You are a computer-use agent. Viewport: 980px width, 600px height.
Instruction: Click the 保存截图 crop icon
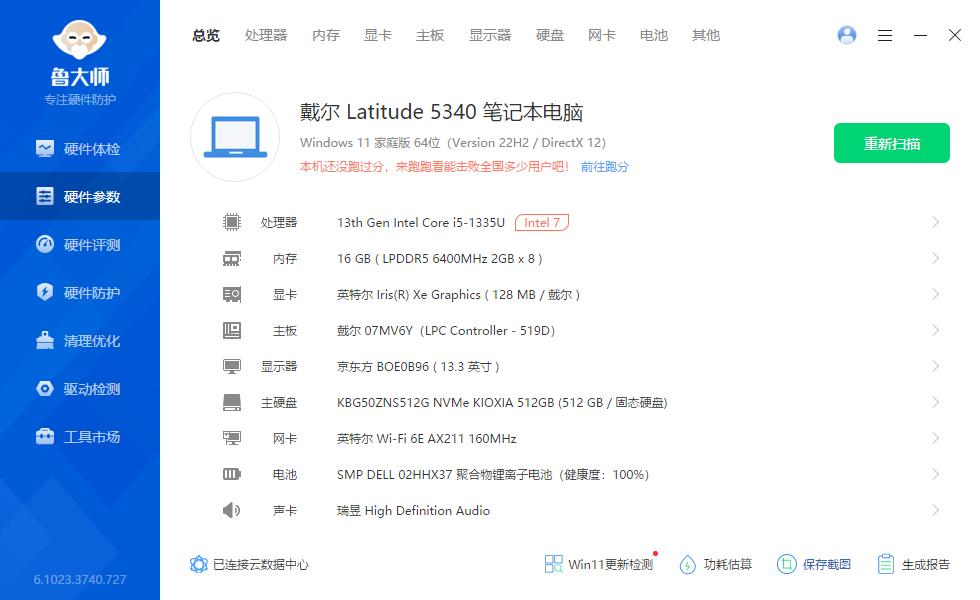tap(786, 564)
